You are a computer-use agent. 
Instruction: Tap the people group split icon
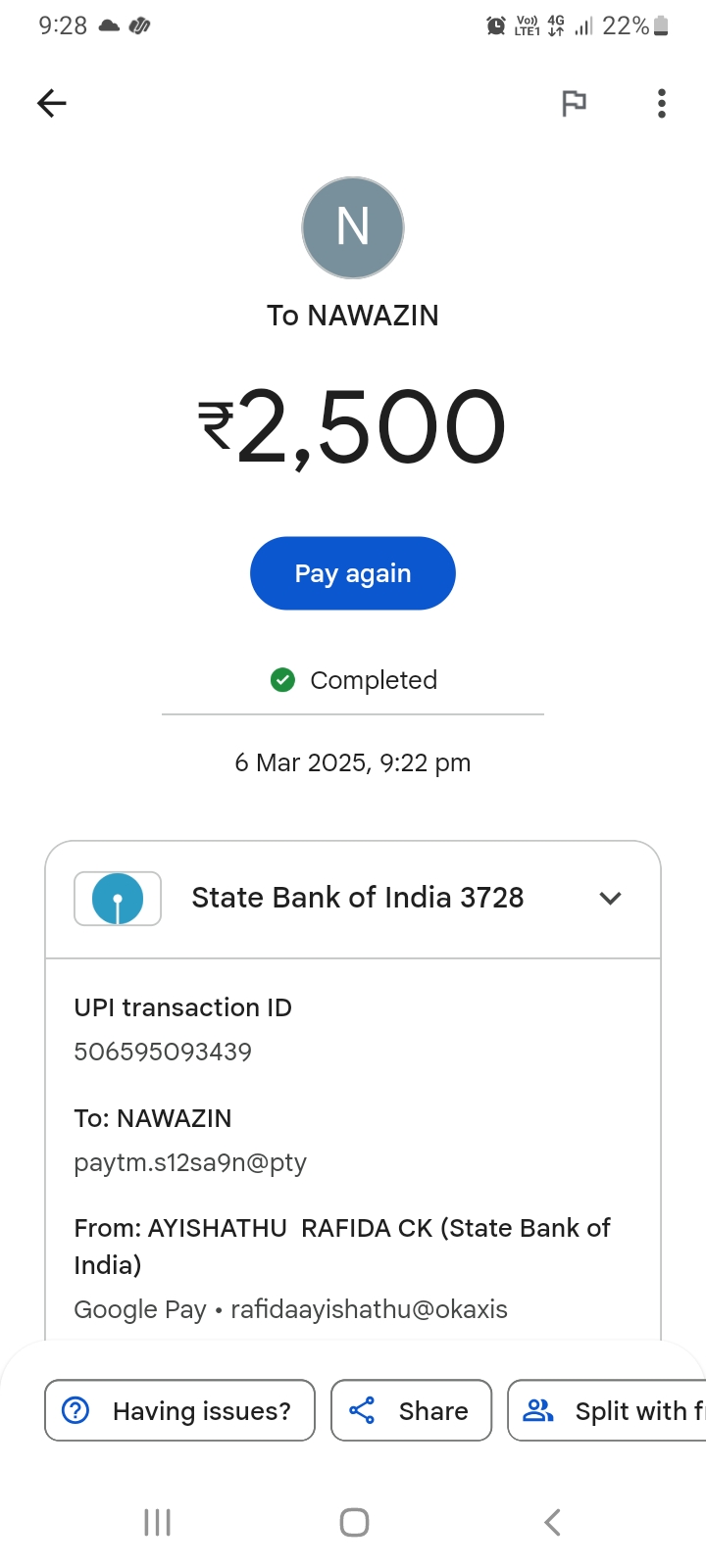point(538,1410)
